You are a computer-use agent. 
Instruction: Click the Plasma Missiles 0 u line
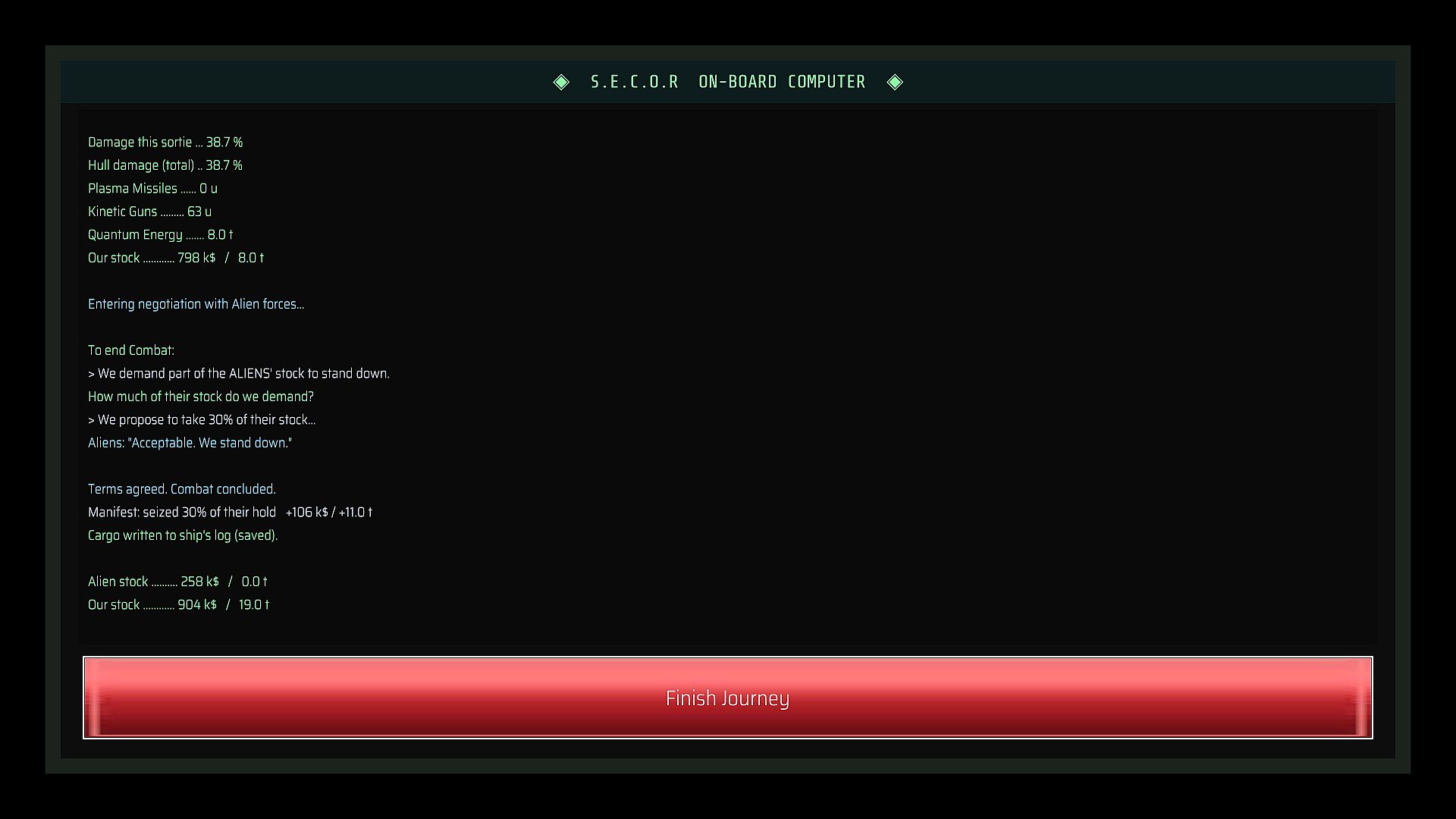152,189
